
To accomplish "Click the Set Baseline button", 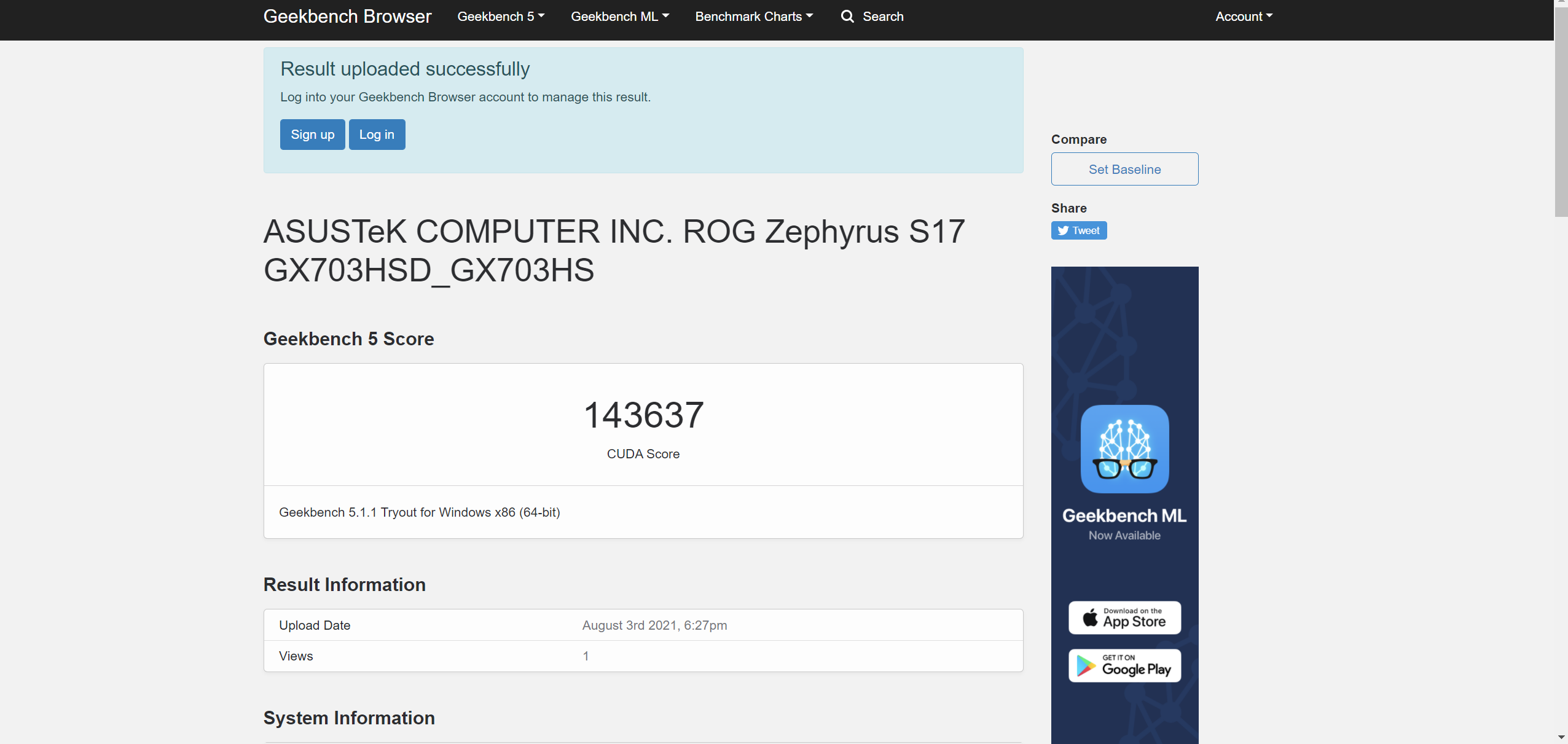I will pyautogui.click(x=1124, y=169).
